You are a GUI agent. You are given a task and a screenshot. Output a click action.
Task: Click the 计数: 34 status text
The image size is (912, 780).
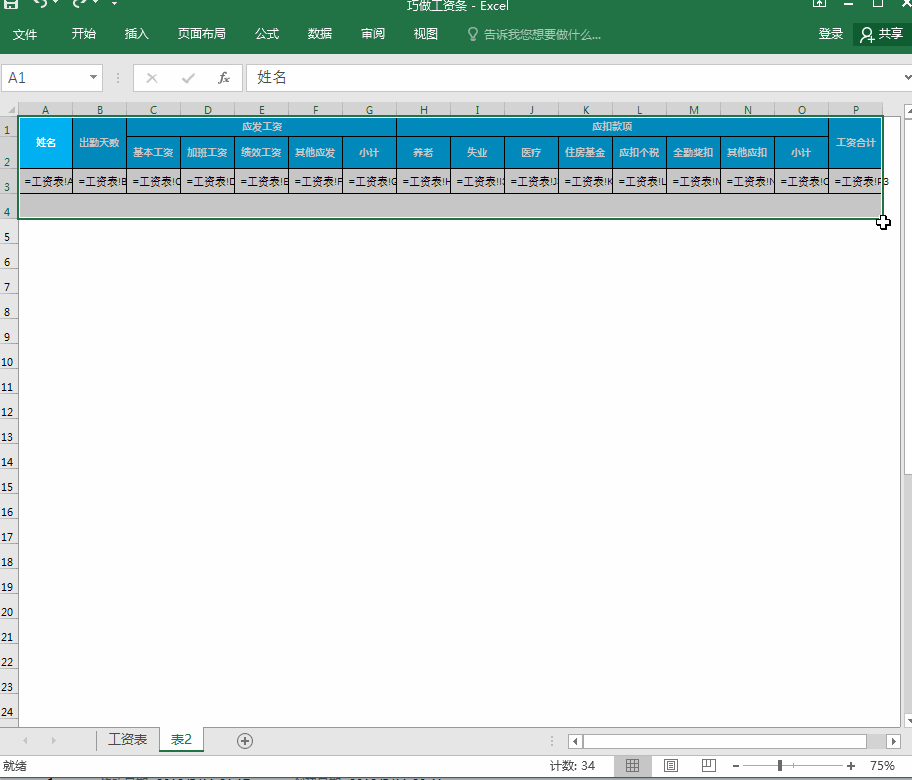click(572, 766)
